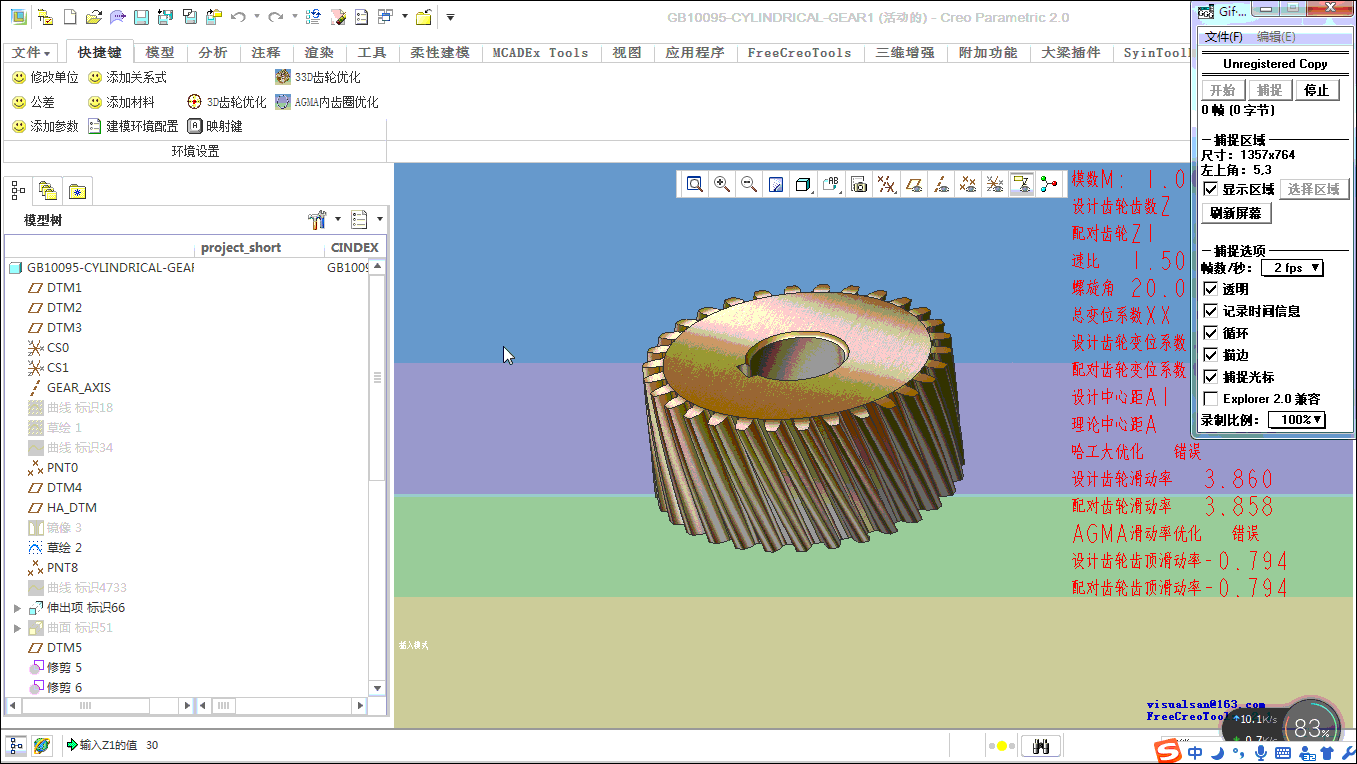
Task: Click 修改单位 command
Action: coord(45,77)
